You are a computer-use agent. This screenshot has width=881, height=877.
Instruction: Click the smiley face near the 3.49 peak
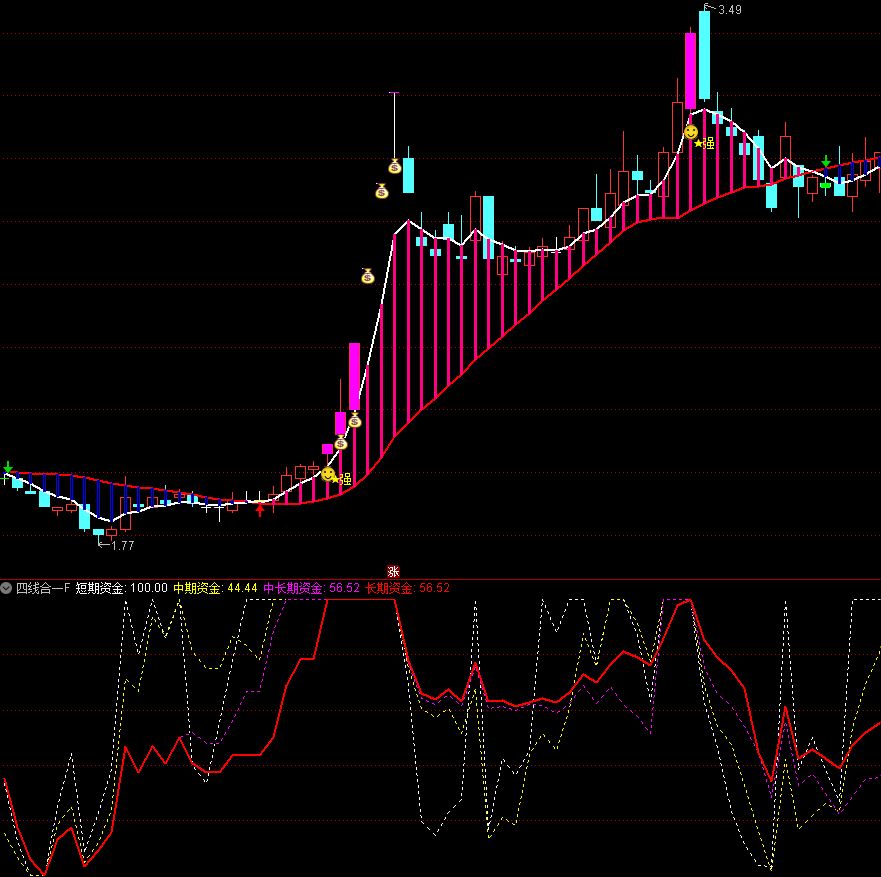691,132
